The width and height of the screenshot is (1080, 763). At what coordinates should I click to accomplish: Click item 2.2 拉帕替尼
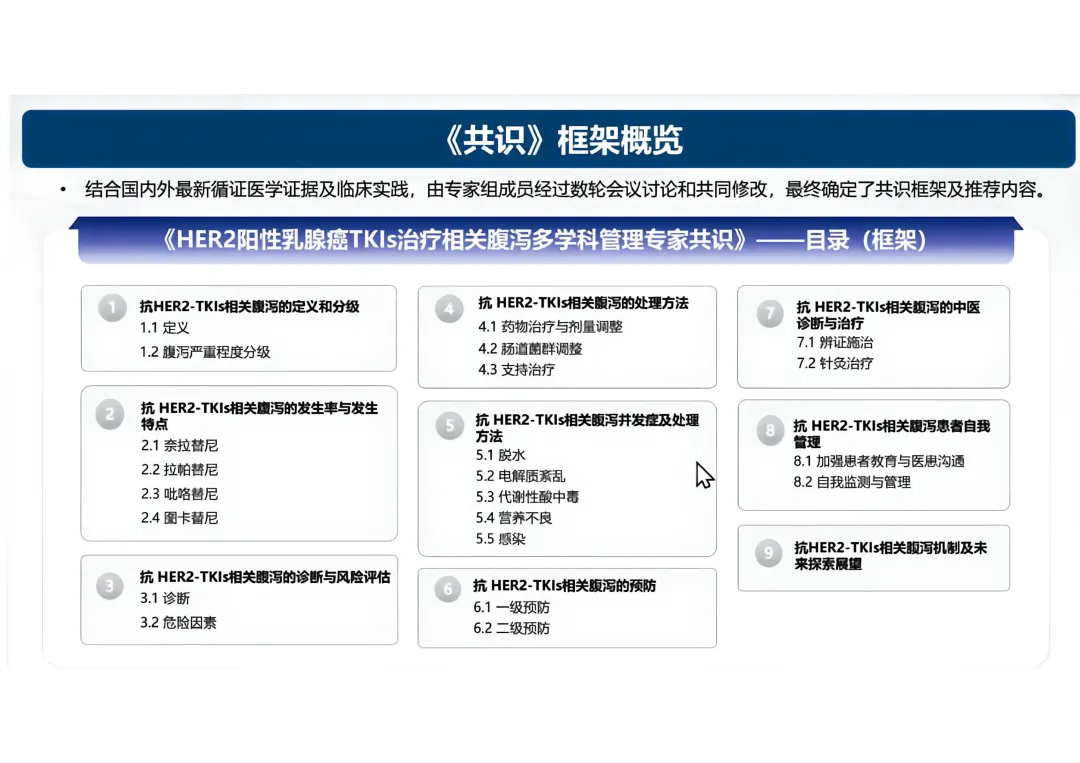(179, 470)
